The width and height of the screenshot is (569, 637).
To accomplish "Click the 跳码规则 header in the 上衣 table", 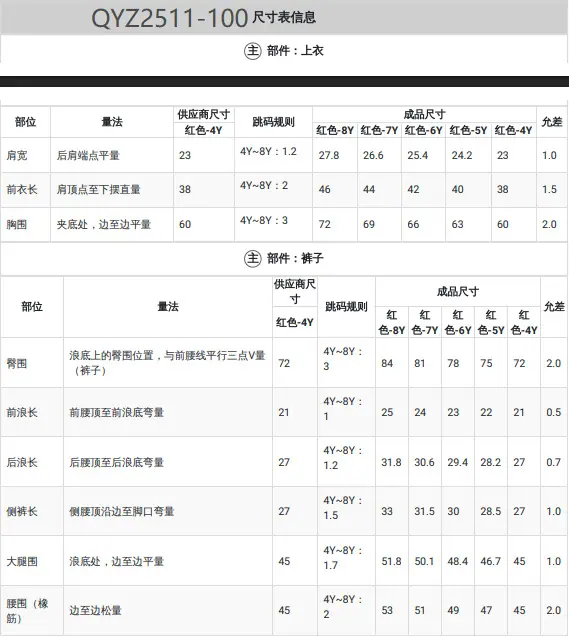I will pos(273,122).
